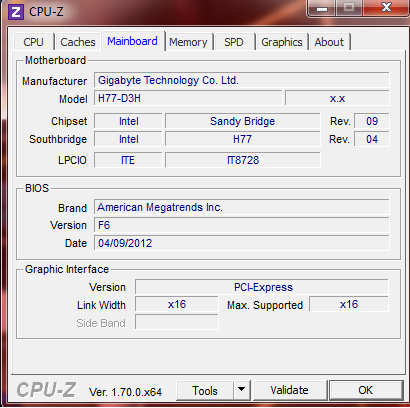
Task: Click the Max. Supported x16 value
Action: point(349,304)
